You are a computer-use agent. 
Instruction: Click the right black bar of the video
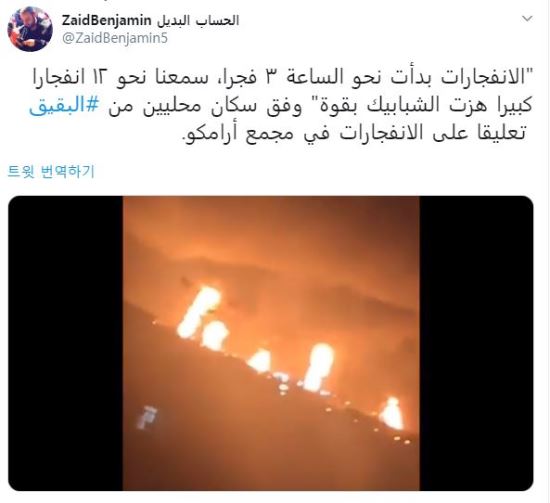click(476, 343)
